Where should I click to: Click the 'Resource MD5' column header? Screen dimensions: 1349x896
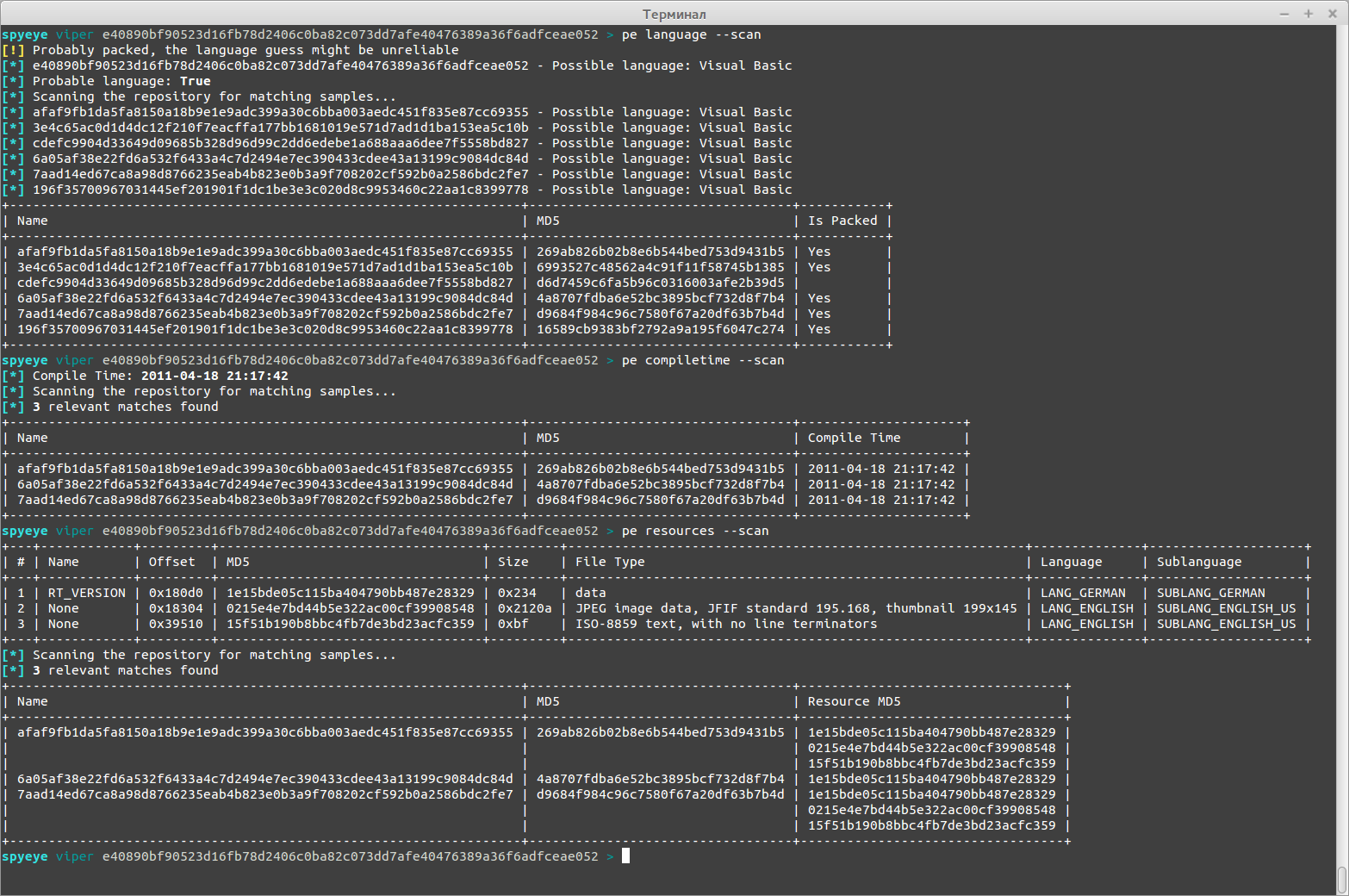tap(854, 701)
